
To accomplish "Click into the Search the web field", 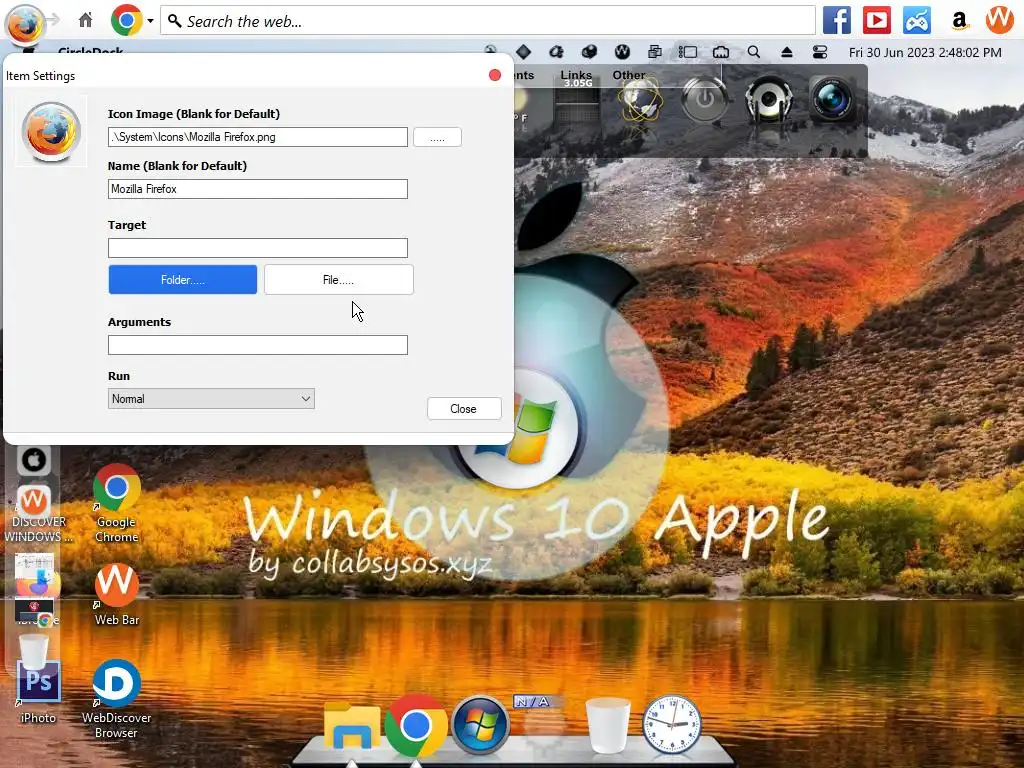I will [x=488, y=21].
